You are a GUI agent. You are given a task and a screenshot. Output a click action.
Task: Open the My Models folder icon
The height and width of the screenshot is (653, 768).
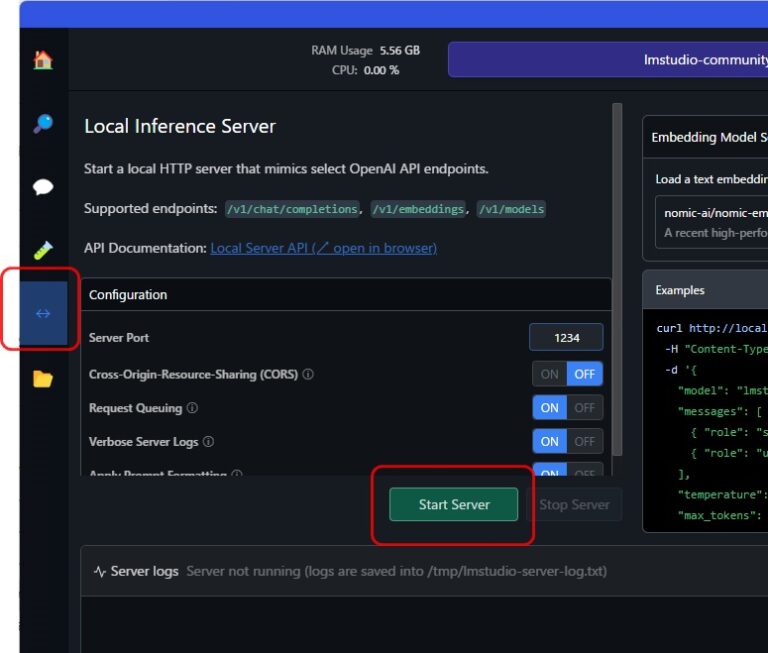coord(43,379)
